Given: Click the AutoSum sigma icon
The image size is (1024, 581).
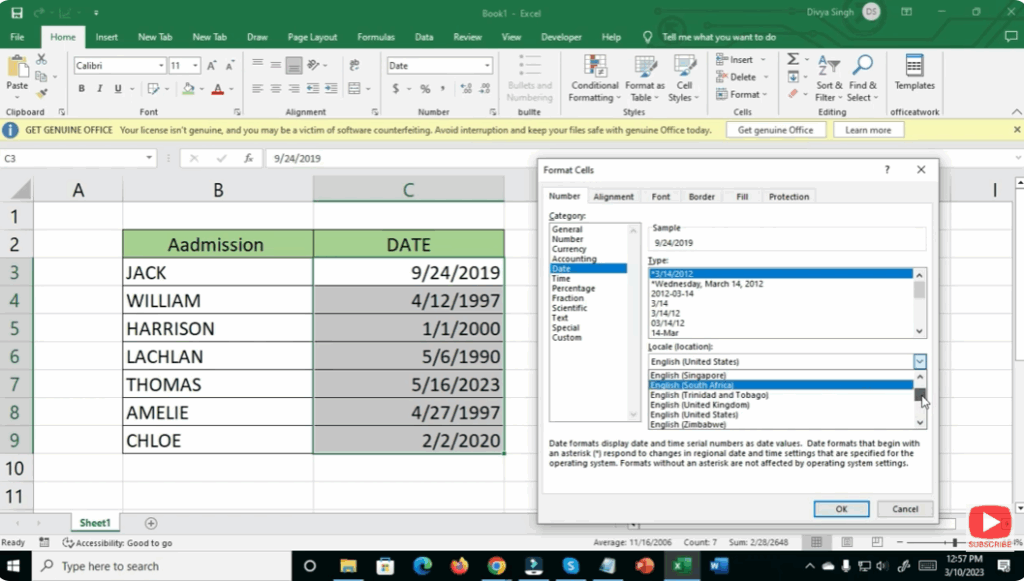Looking at the screenshot, I should (x=793, y=60).
